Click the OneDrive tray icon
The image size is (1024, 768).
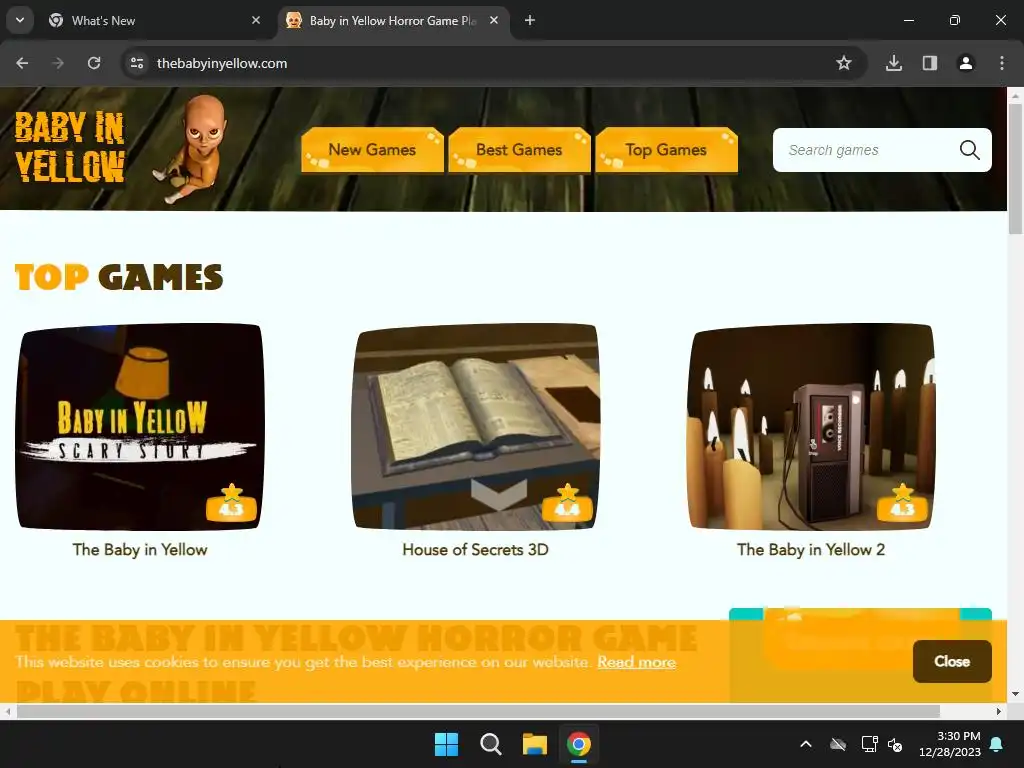click(x=838, y=744)
